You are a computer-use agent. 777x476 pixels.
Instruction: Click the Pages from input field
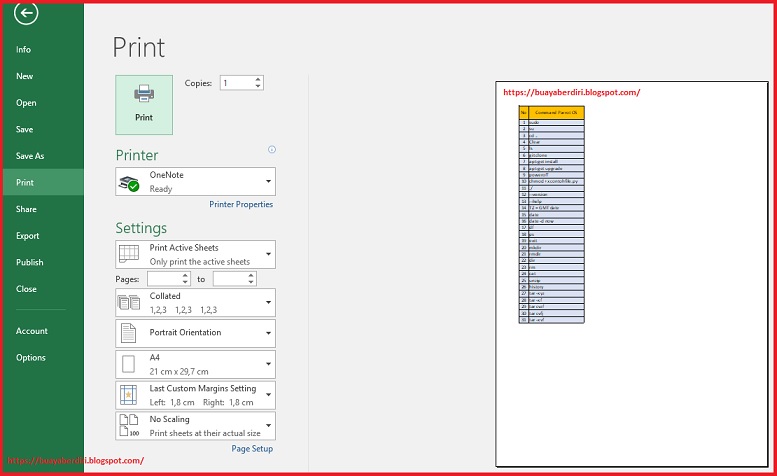point(164,279)
